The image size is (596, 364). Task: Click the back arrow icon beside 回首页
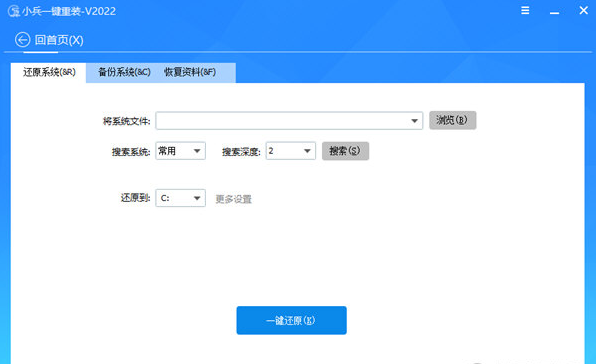tap(22, 40)
